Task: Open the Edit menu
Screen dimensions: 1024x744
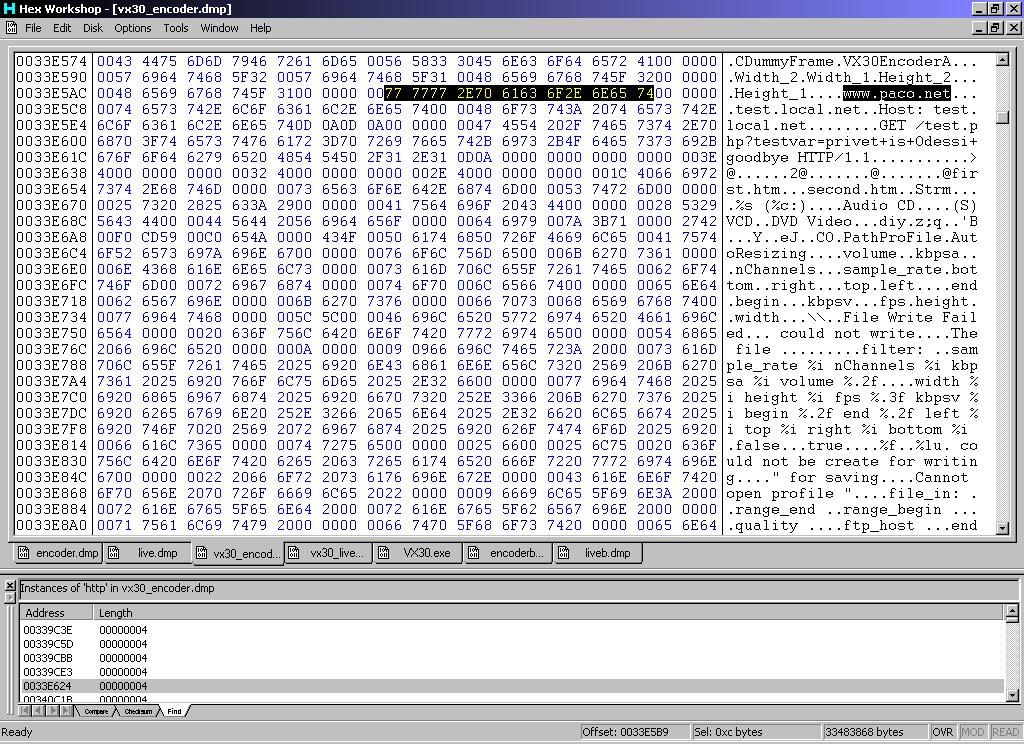Action: click(x=62, y=28)
